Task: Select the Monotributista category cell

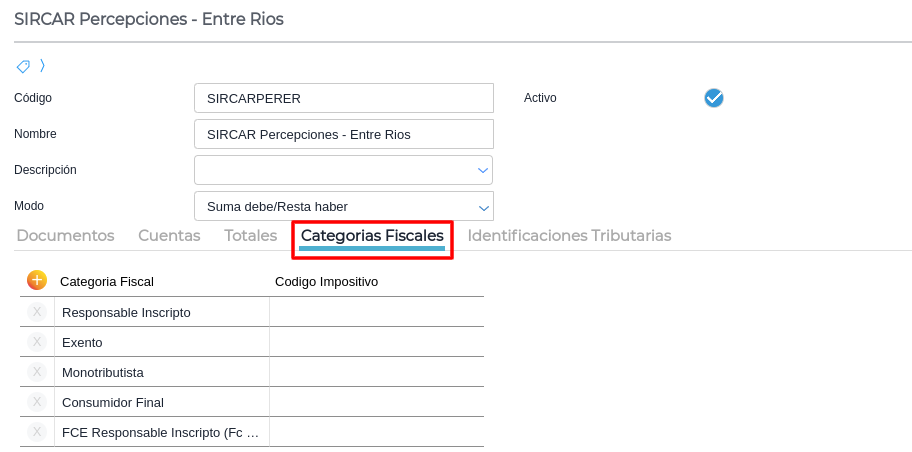Action: click(160, 372)
